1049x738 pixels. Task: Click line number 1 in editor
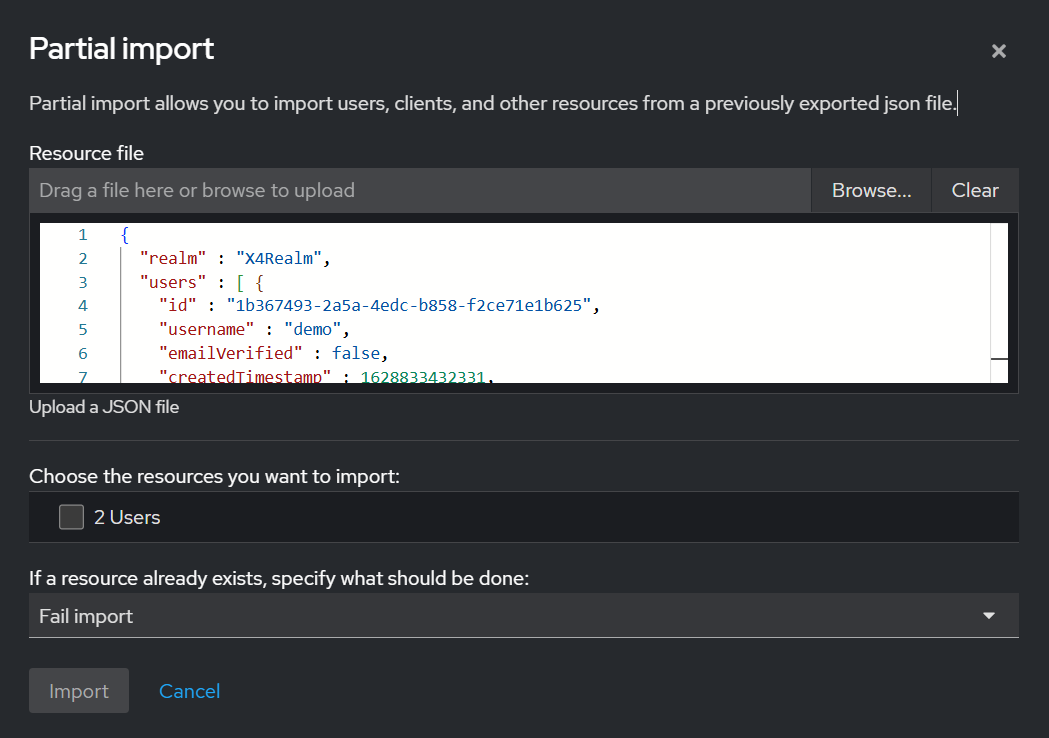pos(82,235)
